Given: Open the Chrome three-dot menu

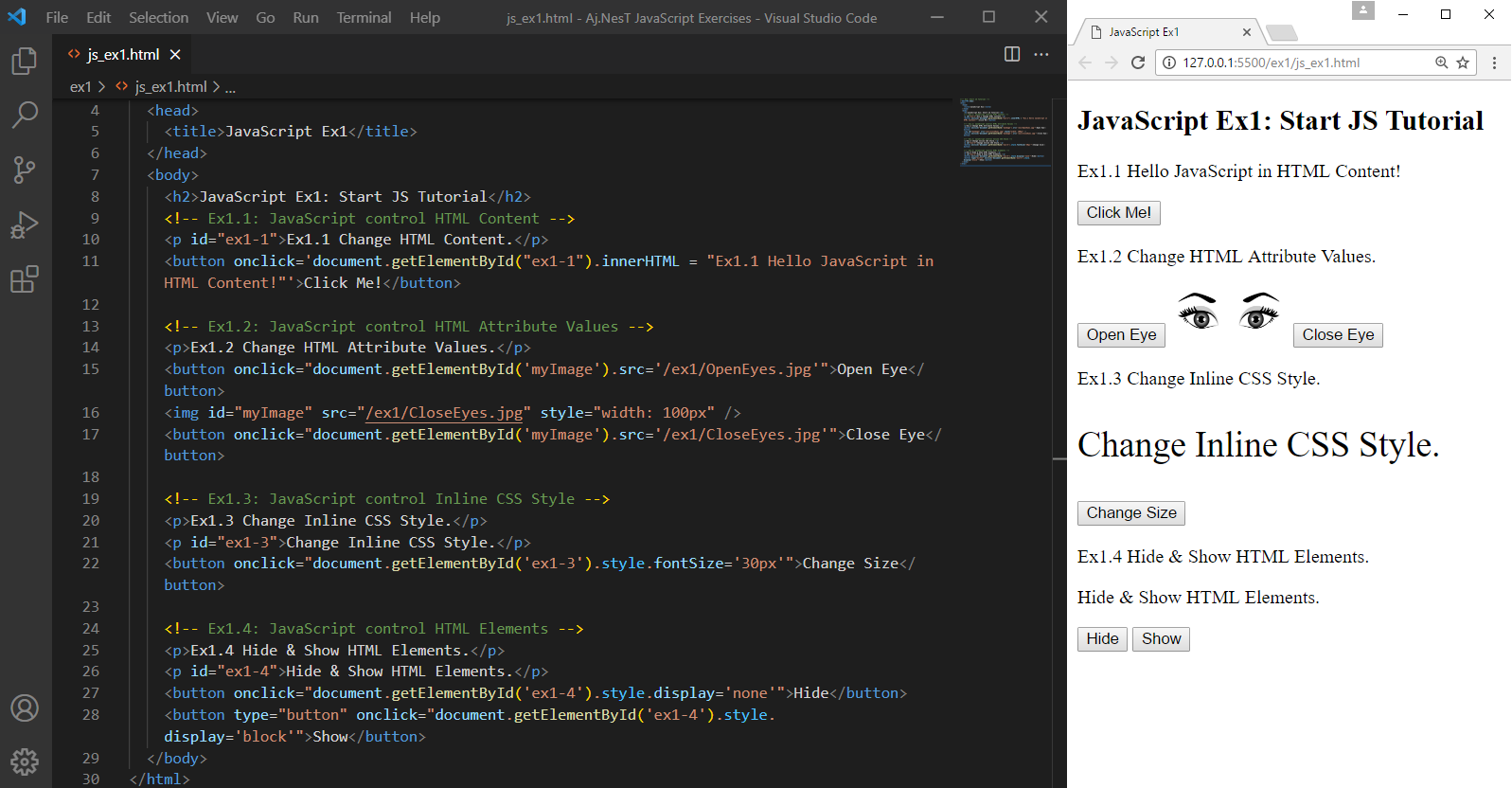Looking at the screenshot, I should click(1494, 63).
